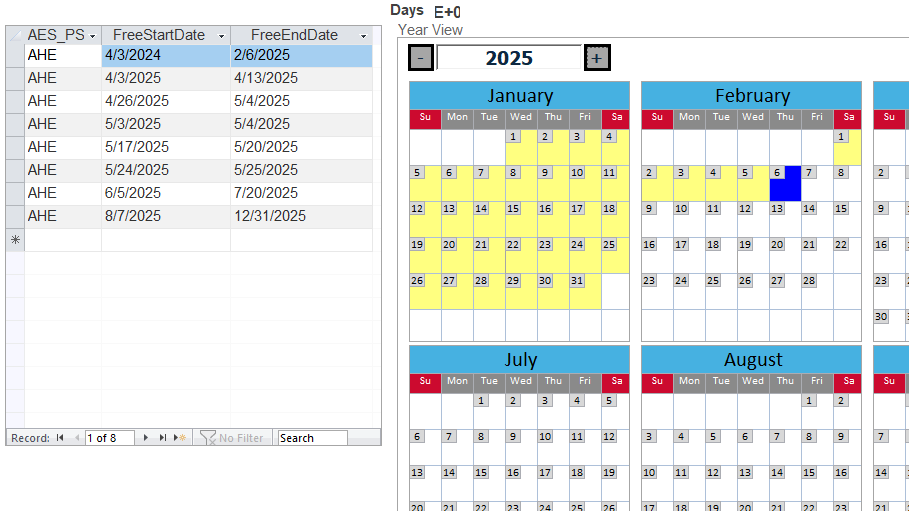Click AHE cell in first row
This screenshot has height=511, width=909.
[63, 56]
